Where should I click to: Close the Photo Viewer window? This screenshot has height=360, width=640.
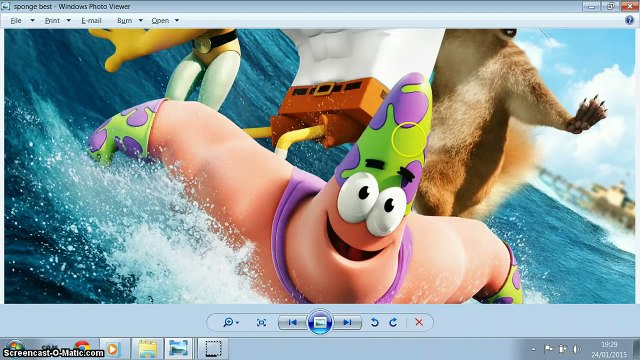(x=630, y=6)
